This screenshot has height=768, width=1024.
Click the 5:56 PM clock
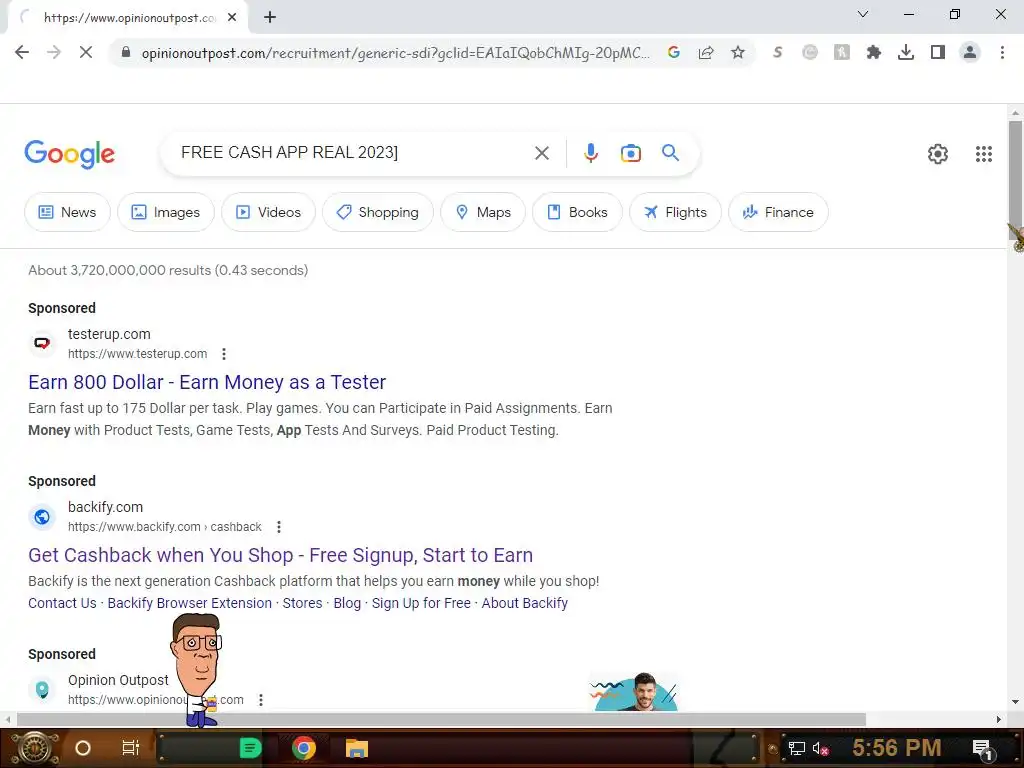[x=897, y=748]
